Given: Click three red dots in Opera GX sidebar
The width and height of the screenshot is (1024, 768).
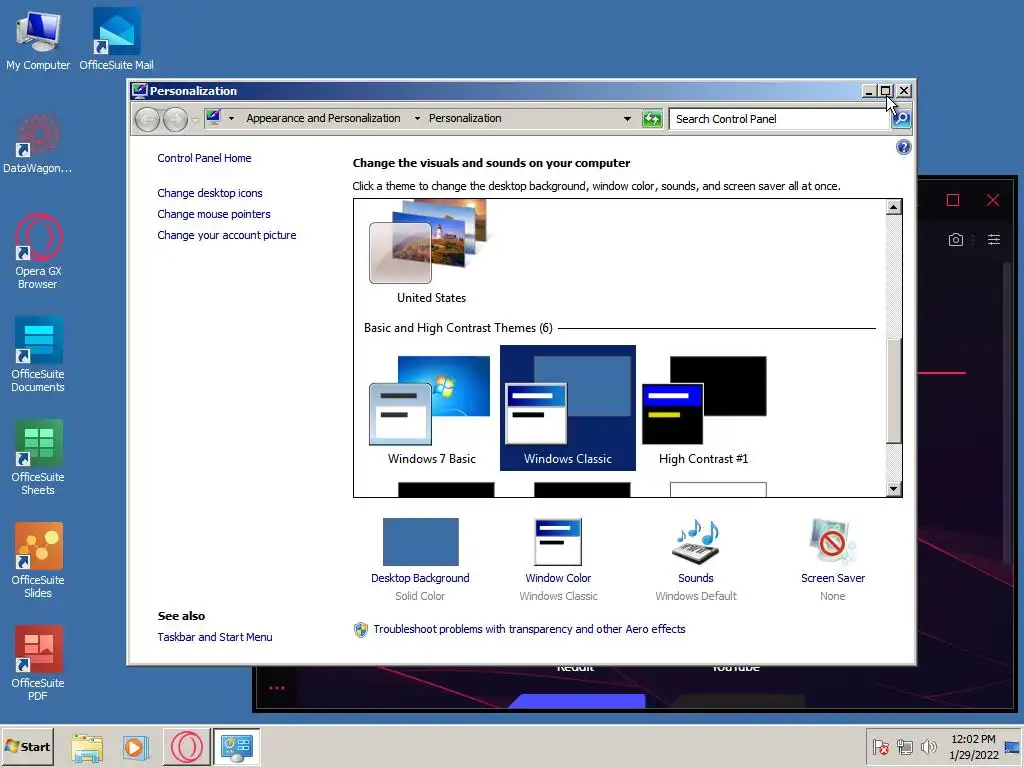Looking at the screenshot, I should 277,688.
